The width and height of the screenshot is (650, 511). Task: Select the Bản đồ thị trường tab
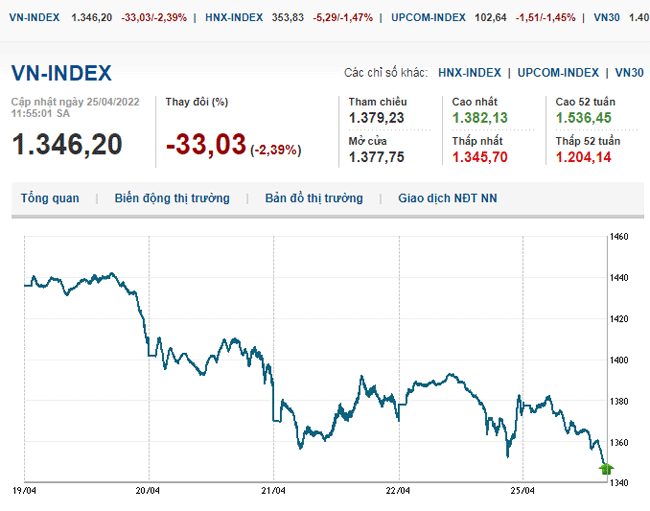(x=314, y=198)
